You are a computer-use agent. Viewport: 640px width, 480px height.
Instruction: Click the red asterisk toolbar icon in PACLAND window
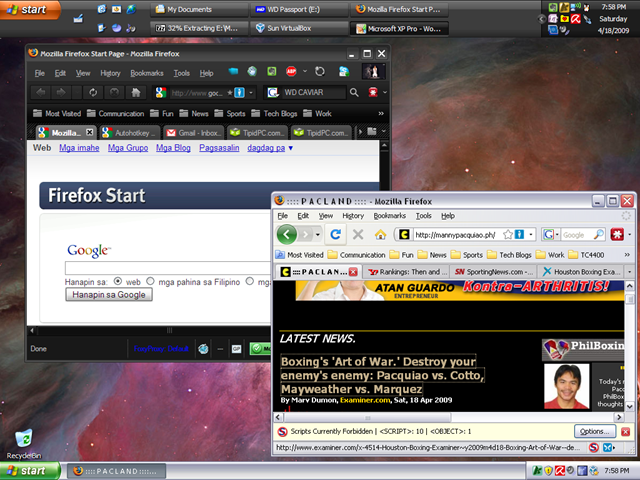[x=617, y=235]
